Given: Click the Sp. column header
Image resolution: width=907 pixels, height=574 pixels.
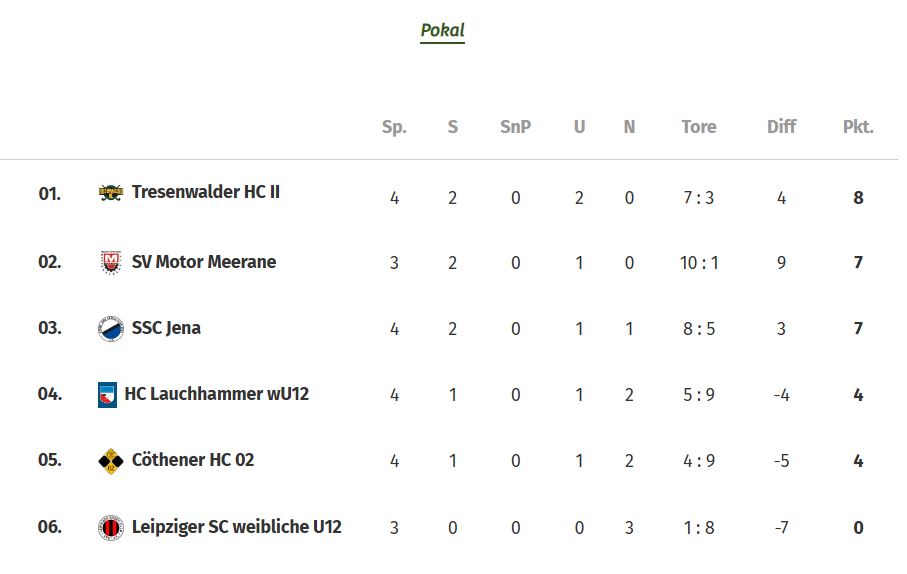Looking at the screenshot, I should [x=394, y=127].
